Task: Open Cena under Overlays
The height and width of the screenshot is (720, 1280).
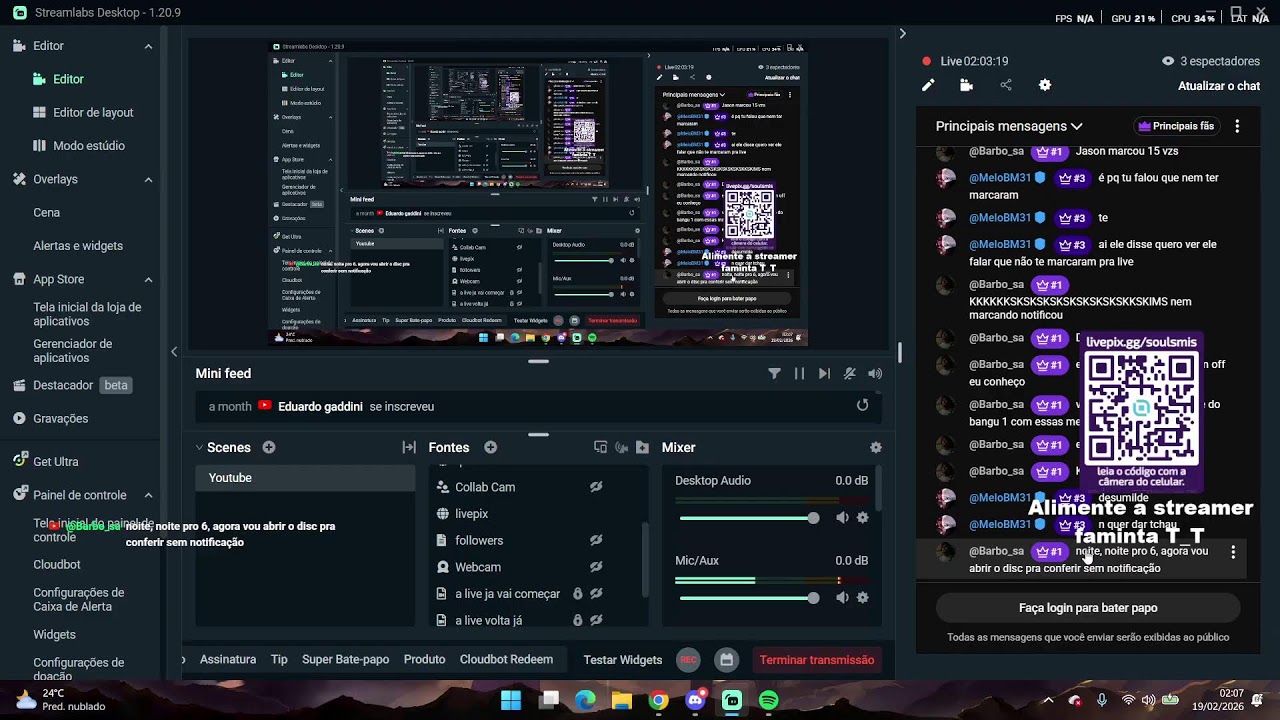Action: [47, 212]
